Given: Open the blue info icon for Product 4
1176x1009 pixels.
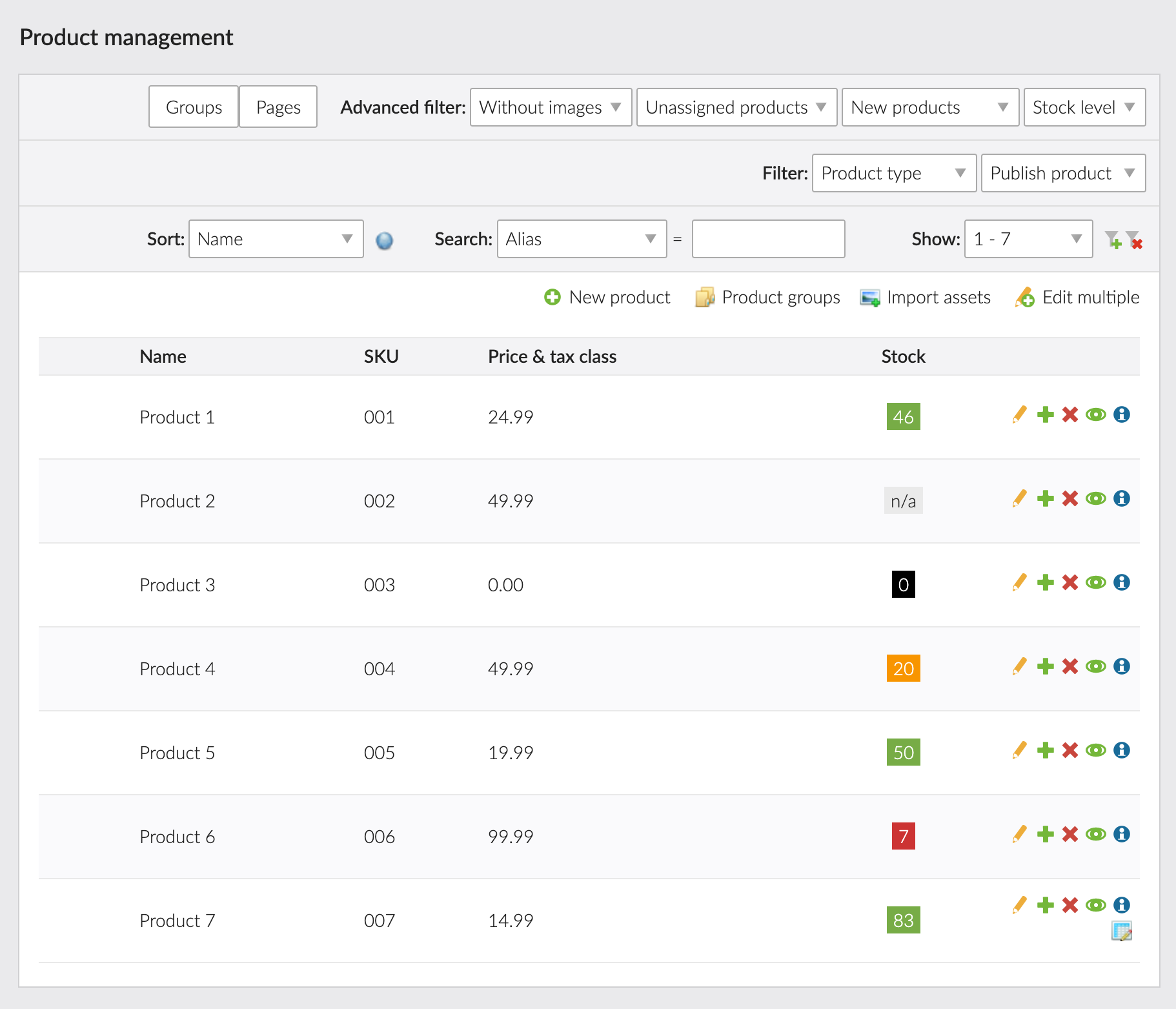Looking at the screenshot, I should 1122,666.
